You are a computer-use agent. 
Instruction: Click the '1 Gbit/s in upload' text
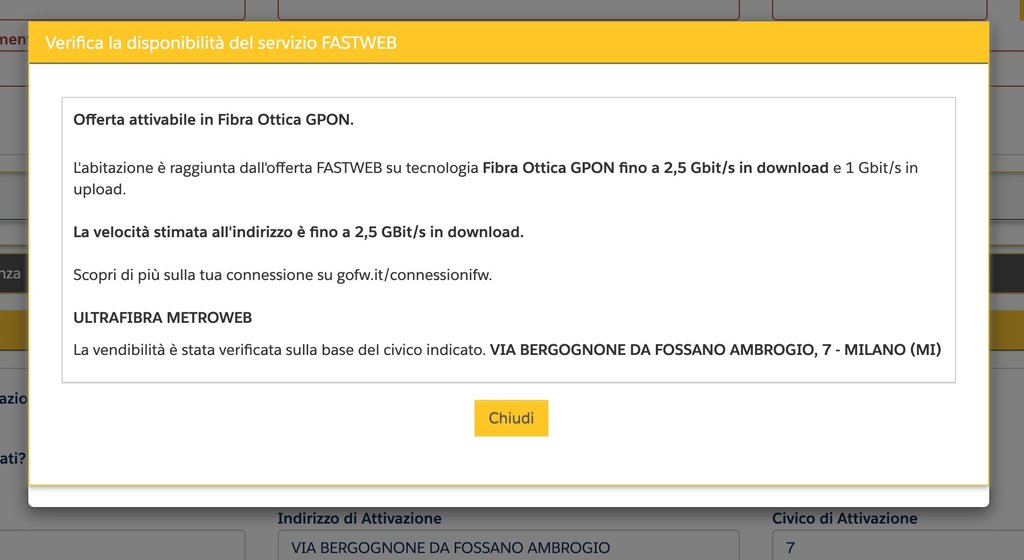click(x=875, y=168)
